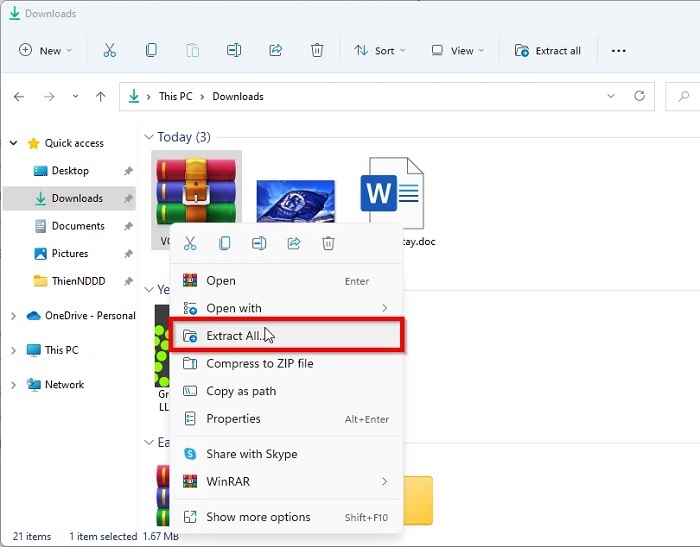
Task: Go up one folder with the up arrow
Action: point(100,97)
